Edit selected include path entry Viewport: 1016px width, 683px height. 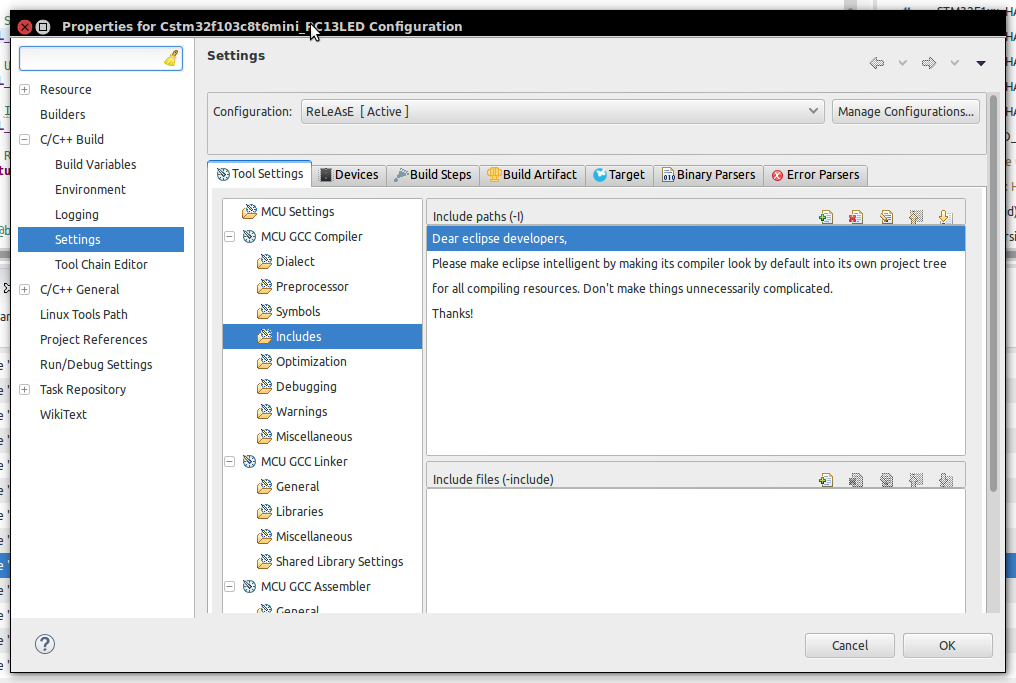(886, 217)
